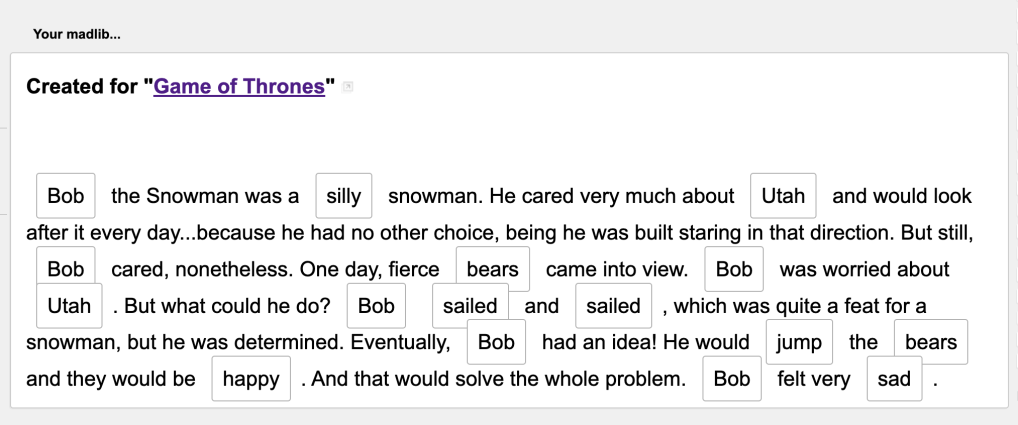This screenshot has height=425, width=1018.
Task: Select the first 'sailed' word box
Action: (470, 306)
